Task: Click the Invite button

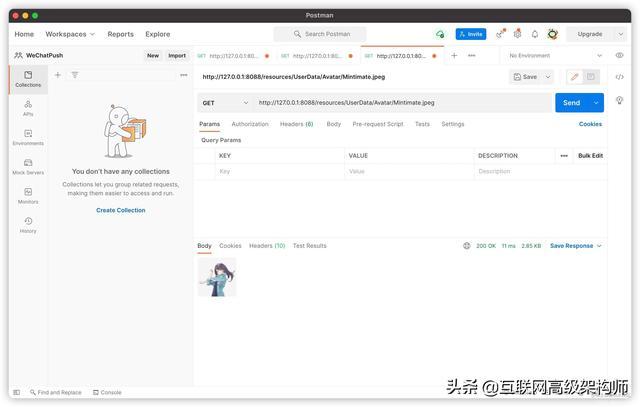Action: pos(471,34)
